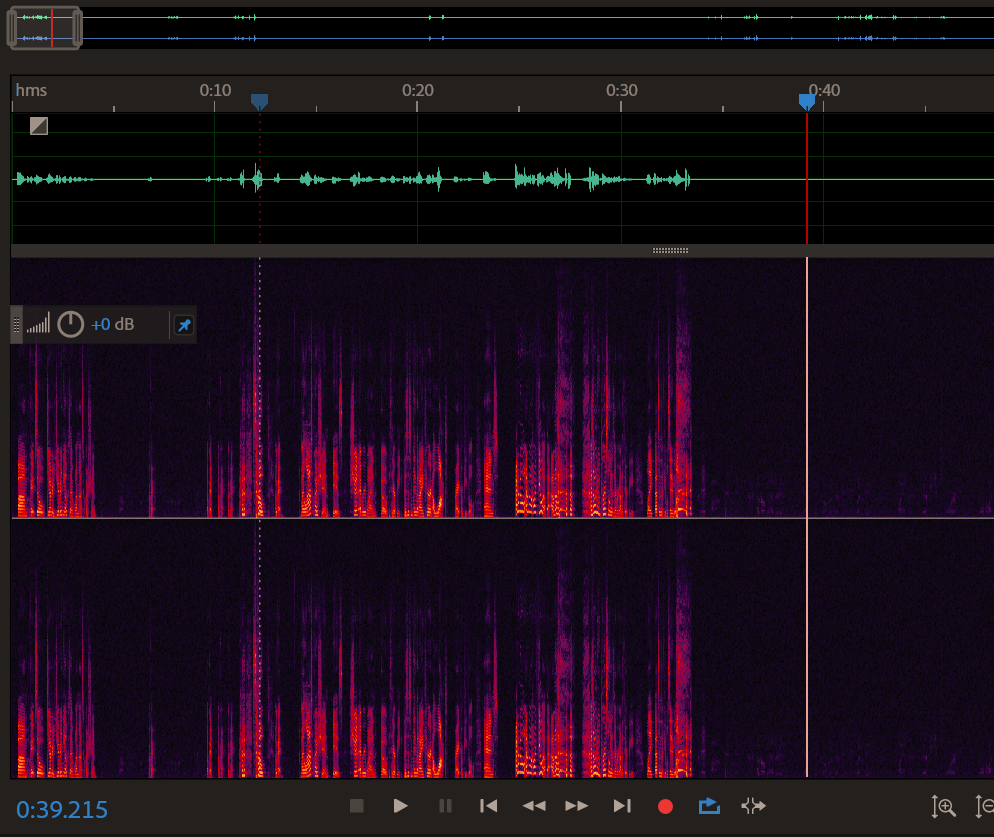Click the Skip to End transport icon
Image resolution: width=994 pixels, height=837 pixels.
(622, 806)
